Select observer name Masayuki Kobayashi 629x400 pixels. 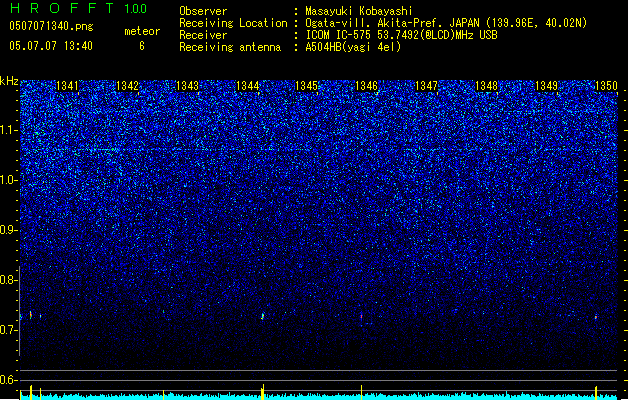point(359,11)
